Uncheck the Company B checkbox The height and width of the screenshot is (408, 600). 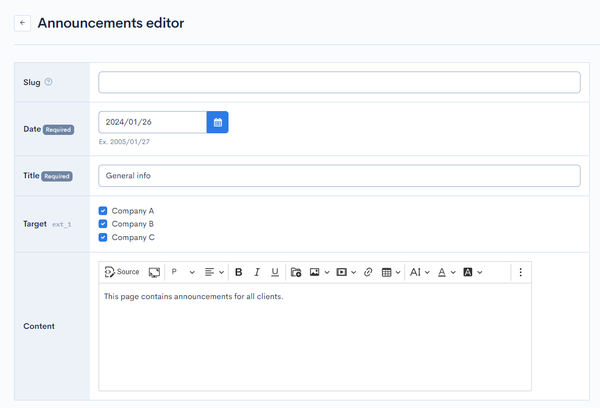point(103,224)
